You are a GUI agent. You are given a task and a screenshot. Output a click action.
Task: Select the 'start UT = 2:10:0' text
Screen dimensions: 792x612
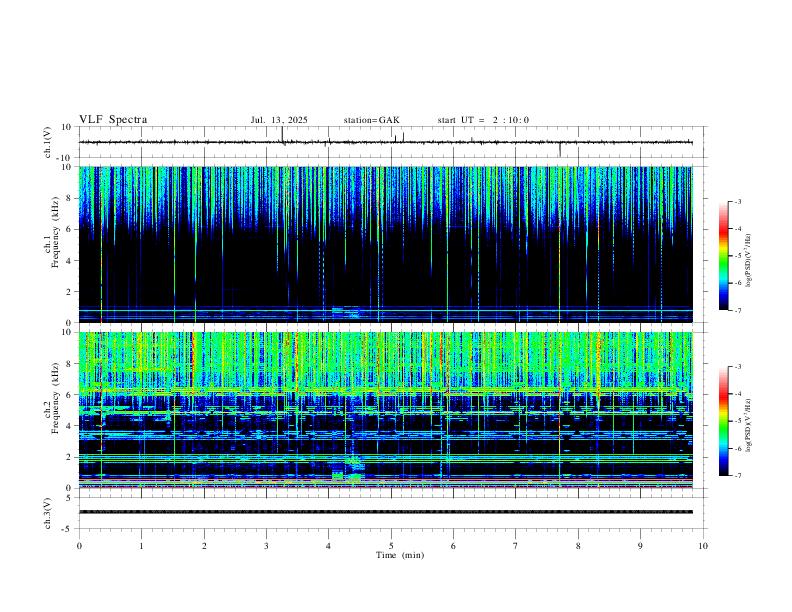tap(483, 120)
